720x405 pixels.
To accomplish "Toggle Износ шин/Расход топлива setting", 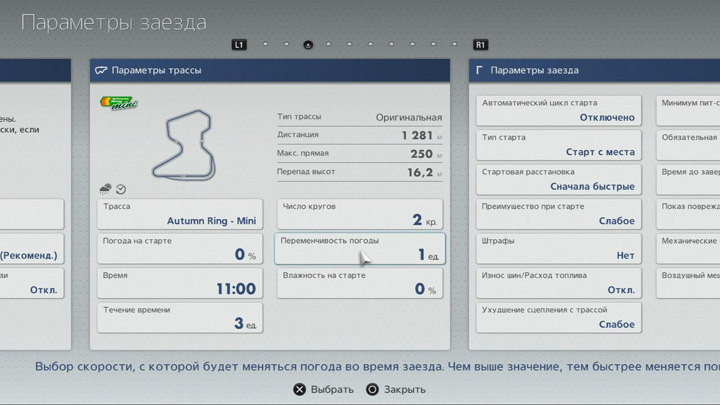I will click(x=557, y=283).
